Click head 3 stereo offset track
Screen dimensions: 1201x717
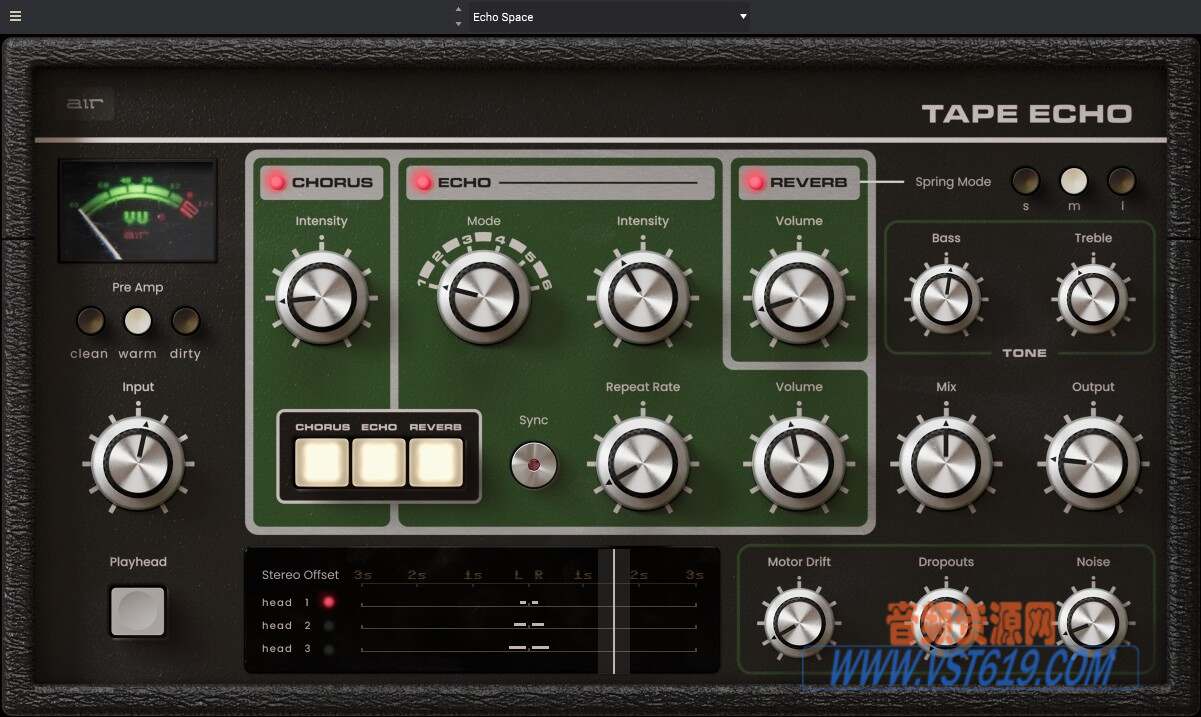pos(529,648)
